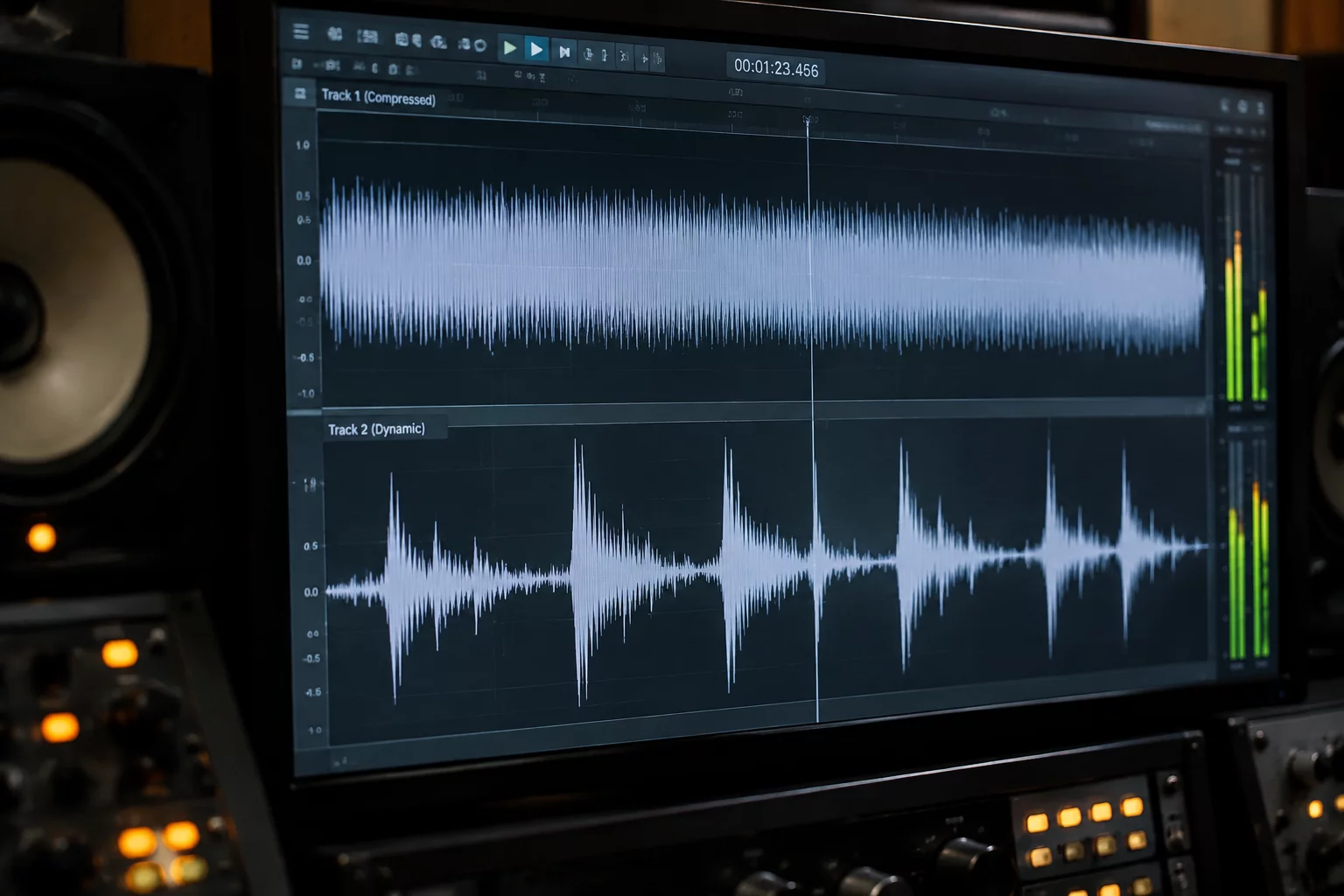Click the last icon in the transport group
The width and height of the screenshot is (1344, 896).
coord(657,59)
